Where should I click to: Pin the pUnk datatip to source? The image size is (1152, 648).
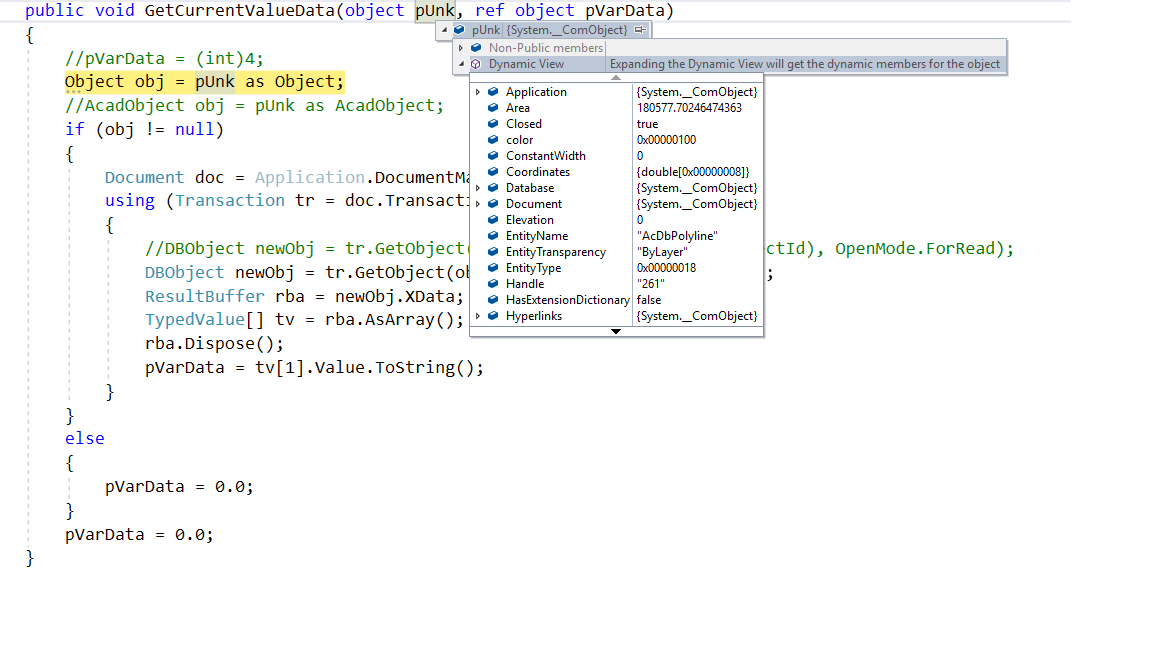coord(640,30)
